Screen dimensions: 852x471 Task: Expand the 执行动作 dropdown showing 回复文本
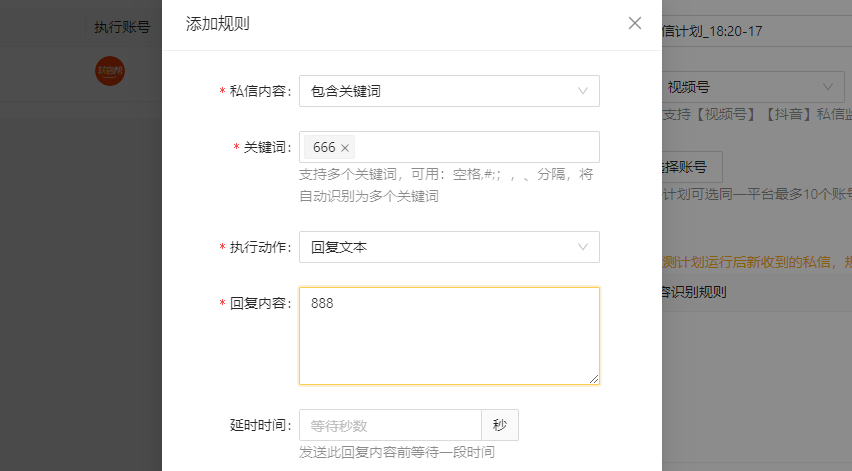coord(449,247)
